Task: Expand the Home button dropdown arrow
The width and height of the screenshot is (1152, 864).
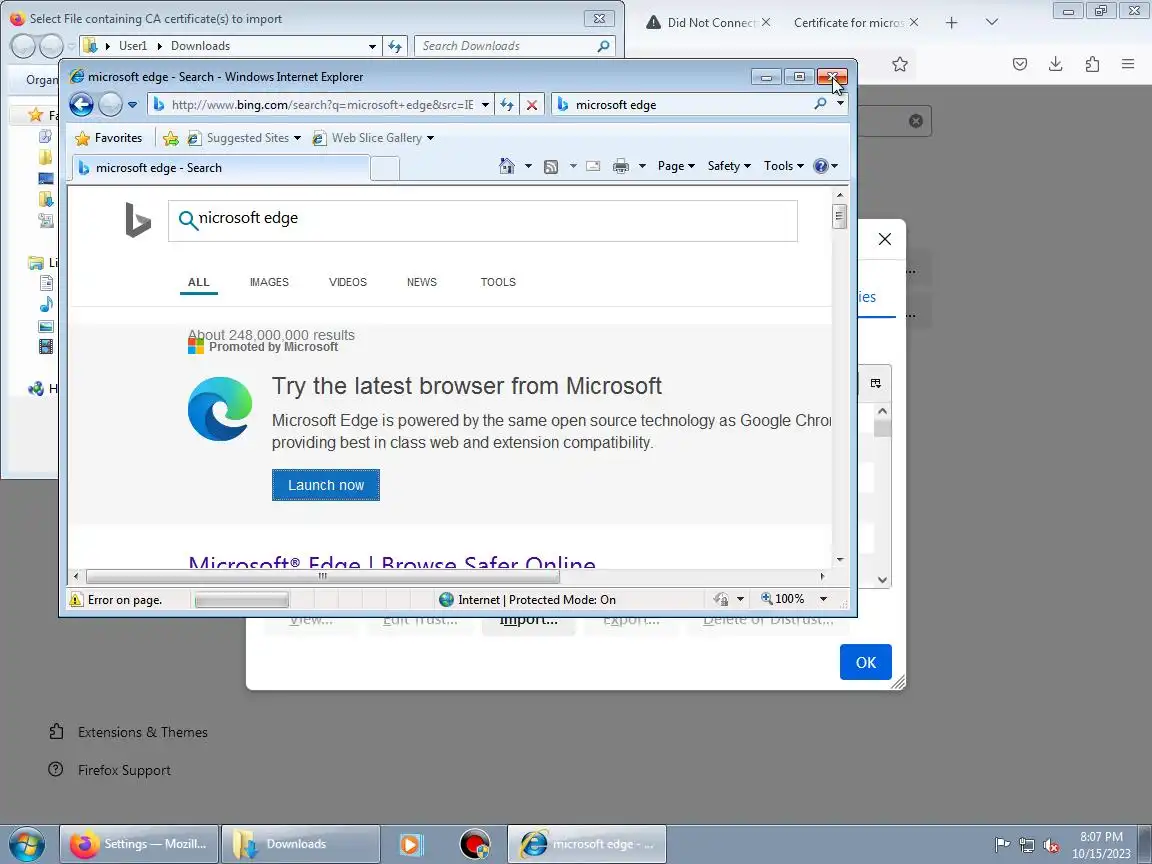Action: pyautogui.click(x=528, y=166)
